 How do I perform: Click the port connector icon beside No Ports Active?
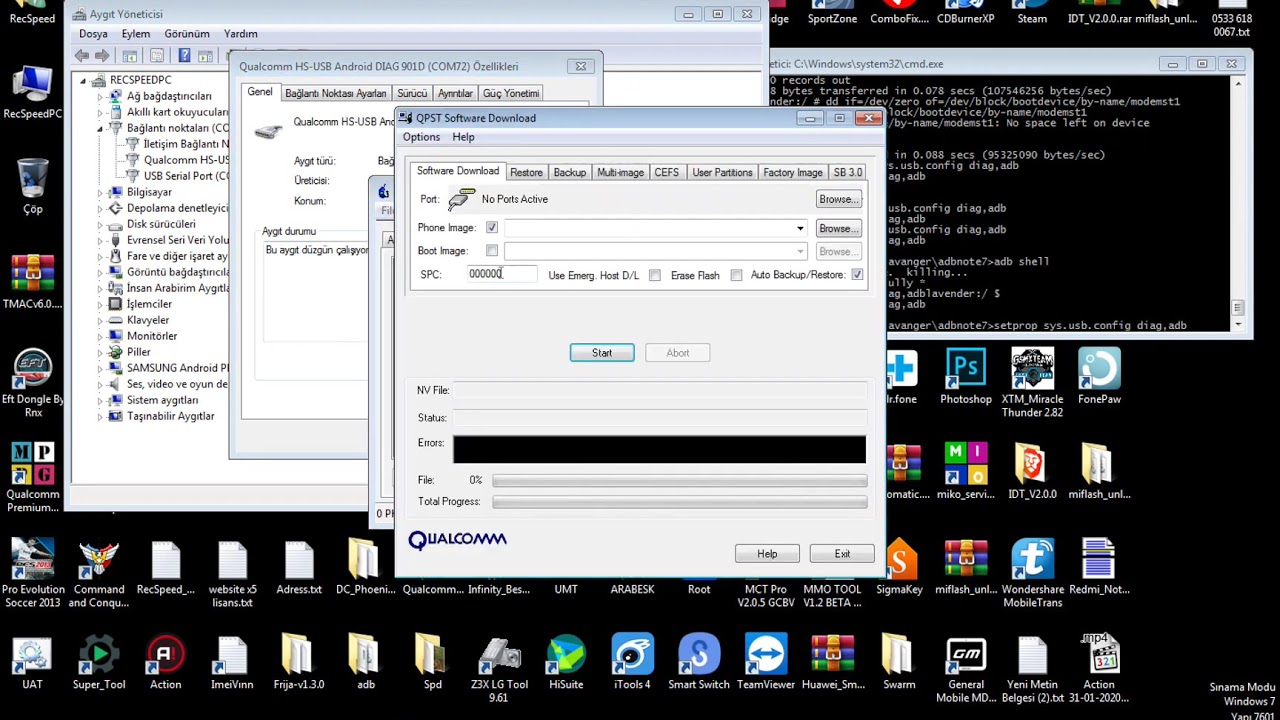(459, 199)
